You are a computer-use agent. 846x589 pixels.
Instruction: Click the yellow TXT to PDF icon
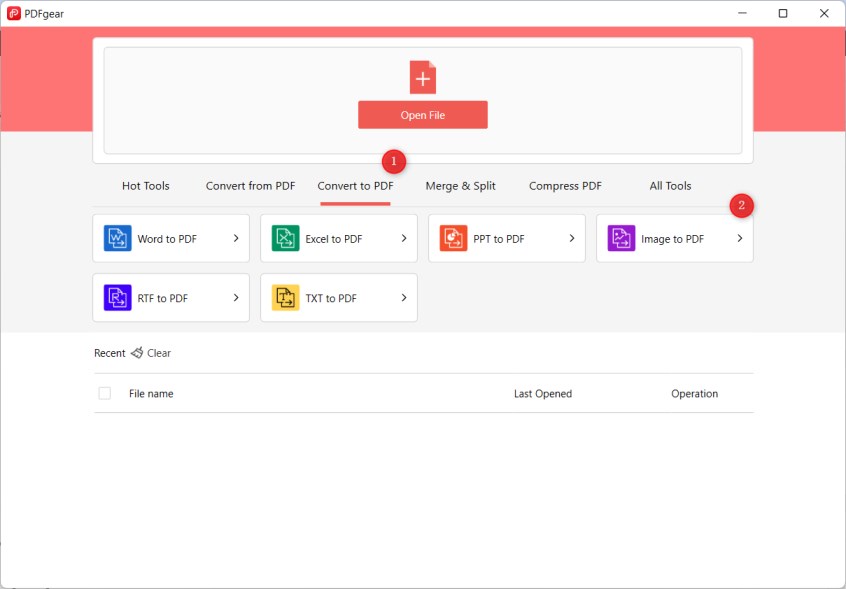[x=285, y=298]
